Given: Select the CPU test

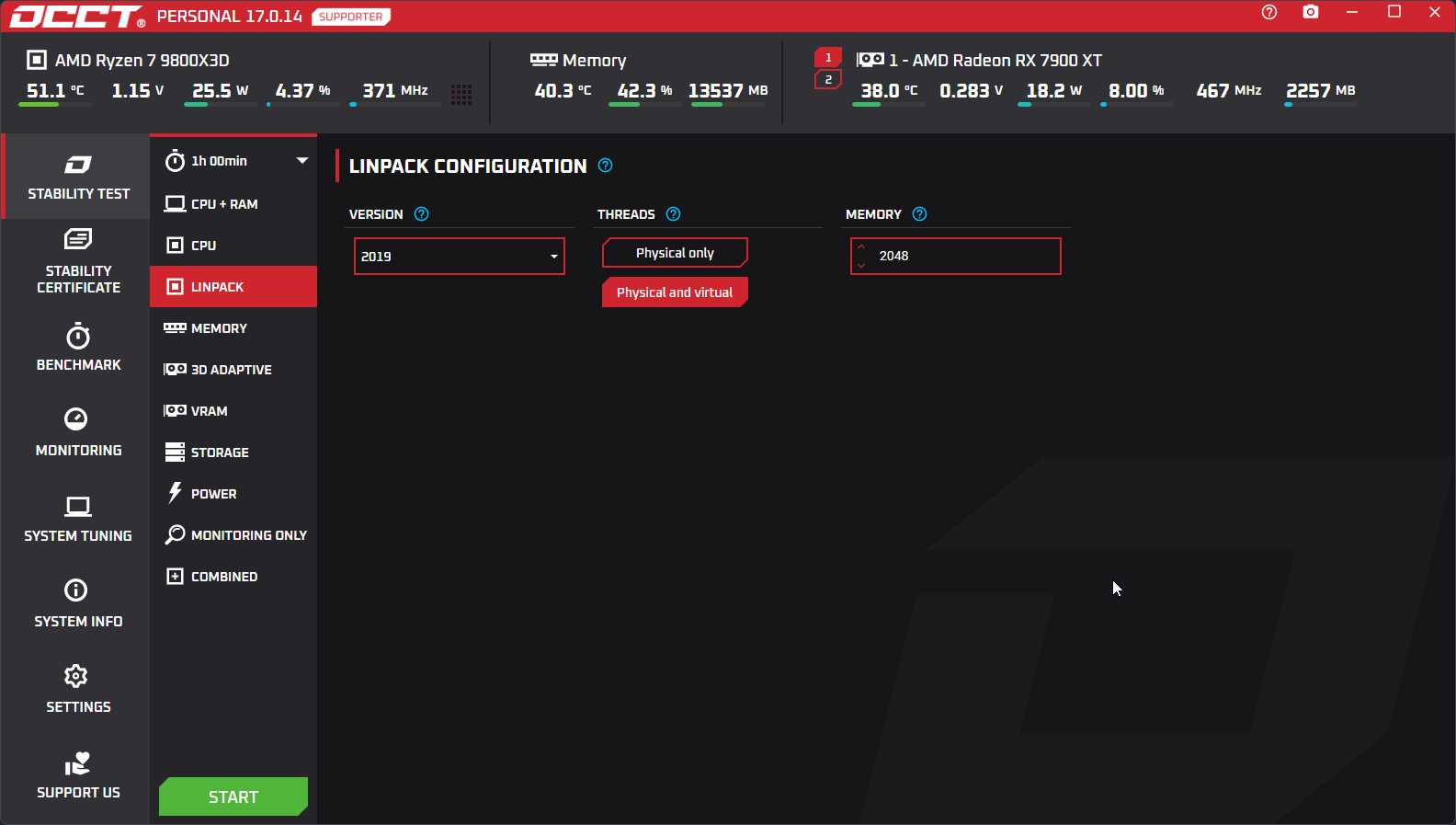Looking at the screenshot, I should pos(233,246).
